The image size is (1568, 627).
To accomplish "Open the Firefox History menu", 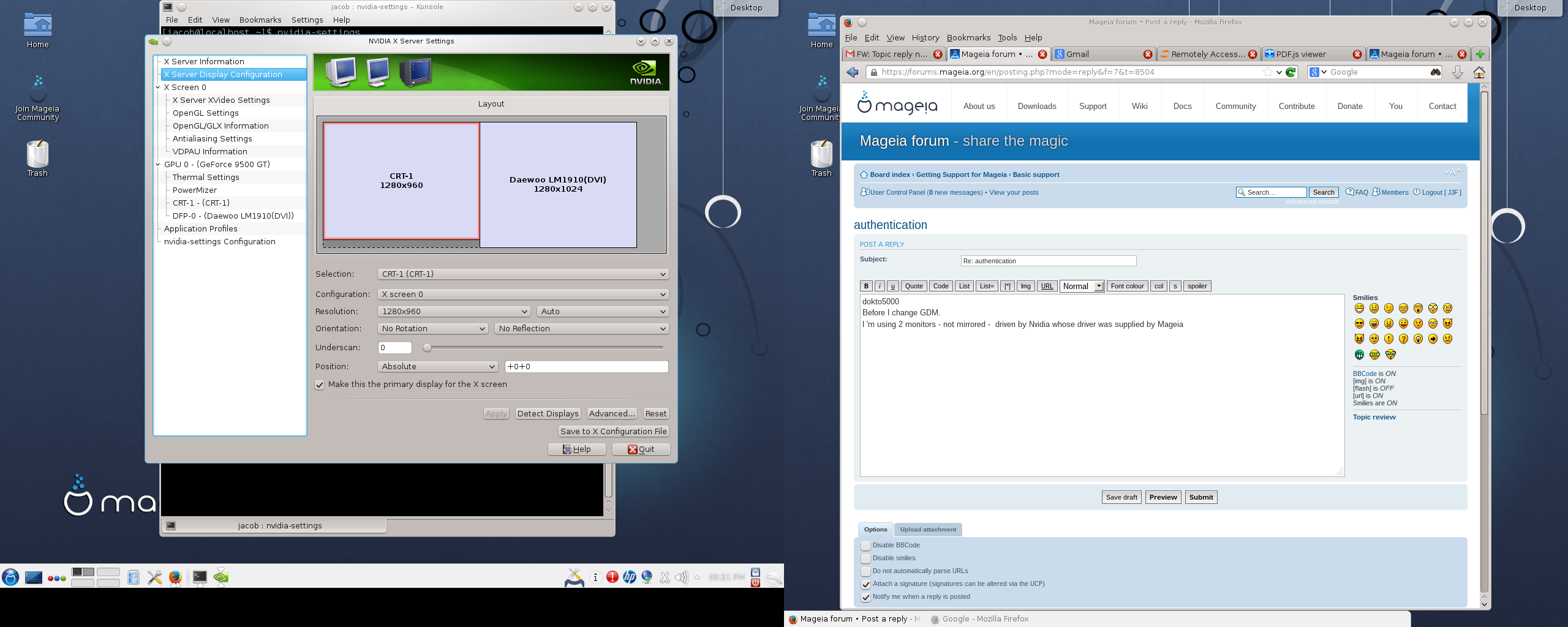I will pos(925,37).
